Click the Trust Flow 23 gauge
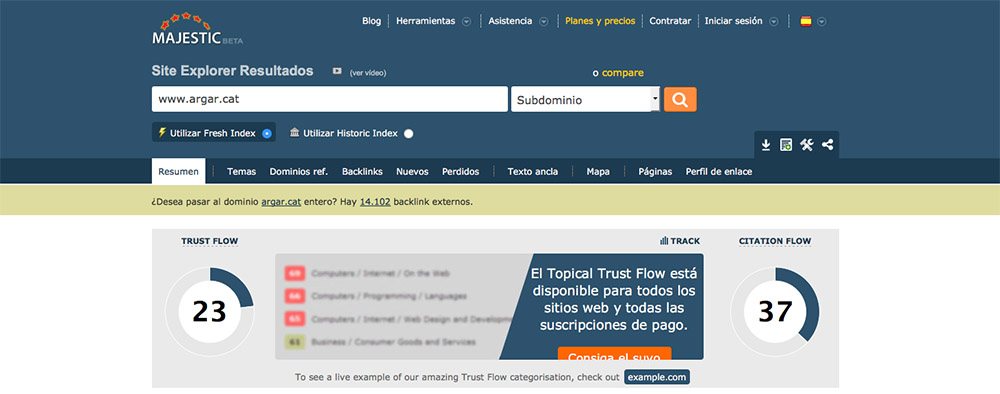The height and width of the screenshot is (394, 1000). click(x=210, y=311)
